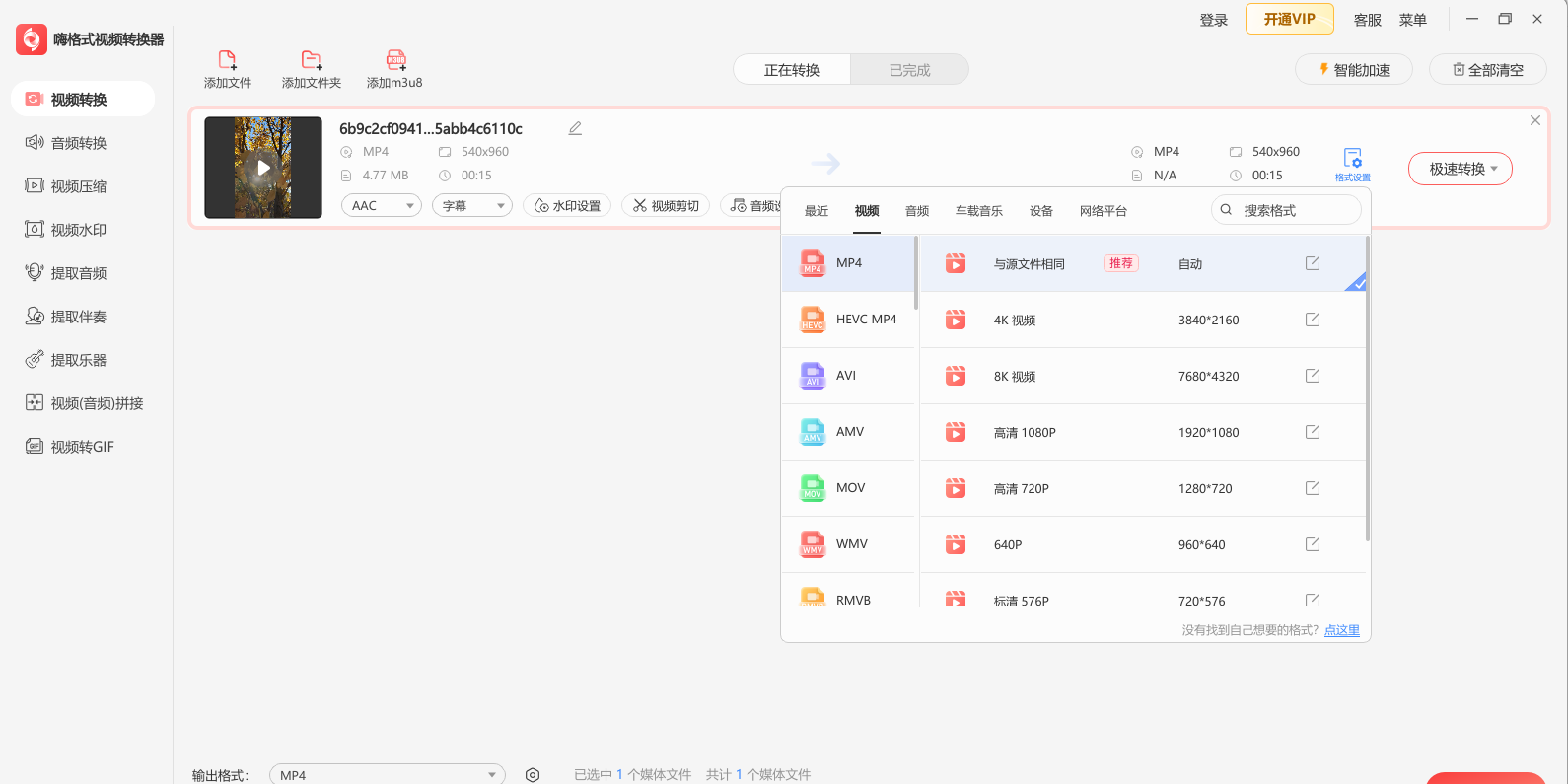Switch to the Audio format tab

(917, 211)
